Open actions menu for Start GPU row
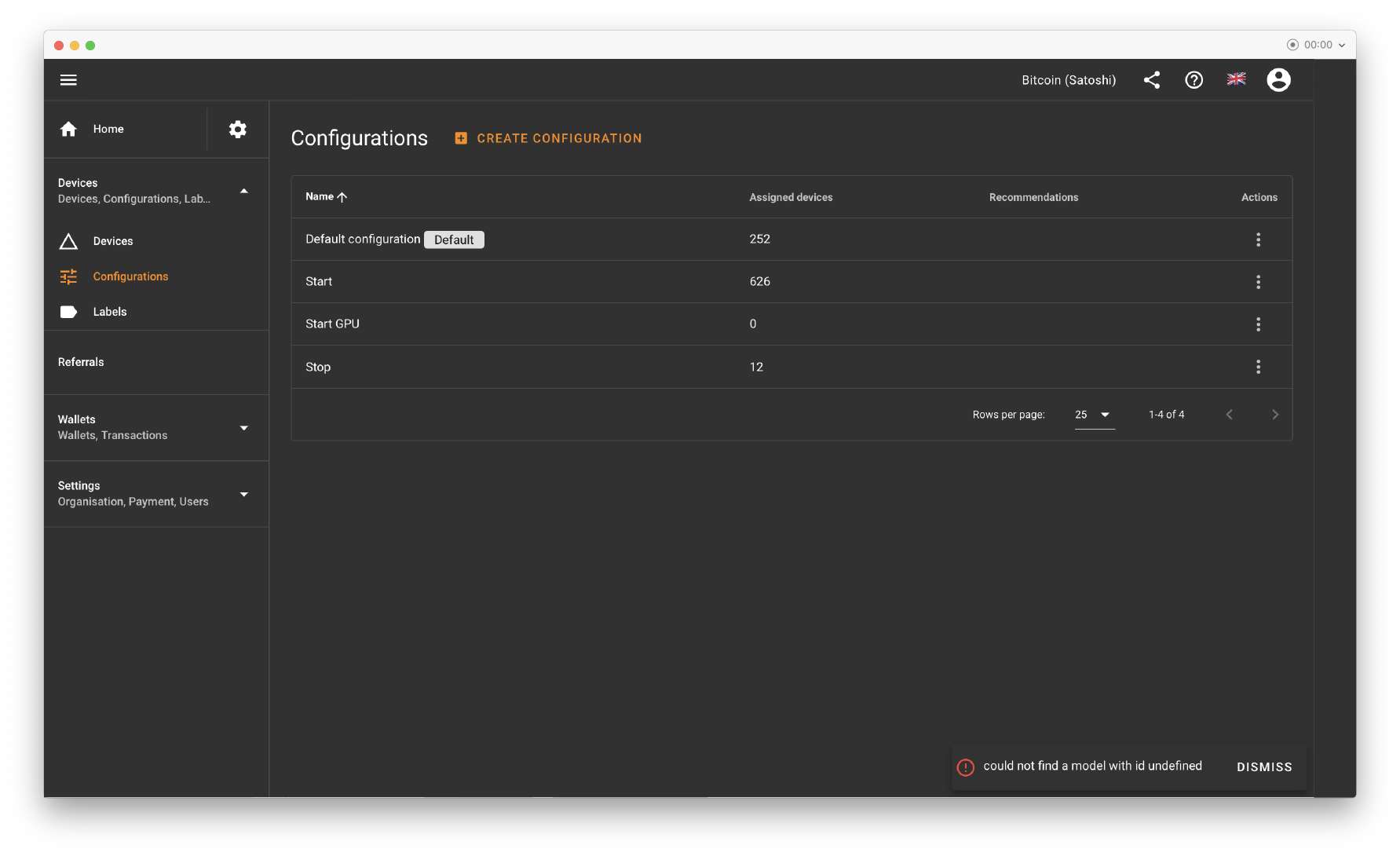Screen dimensions: 1400x856 pyautogui.click(x=1258, y=324)
